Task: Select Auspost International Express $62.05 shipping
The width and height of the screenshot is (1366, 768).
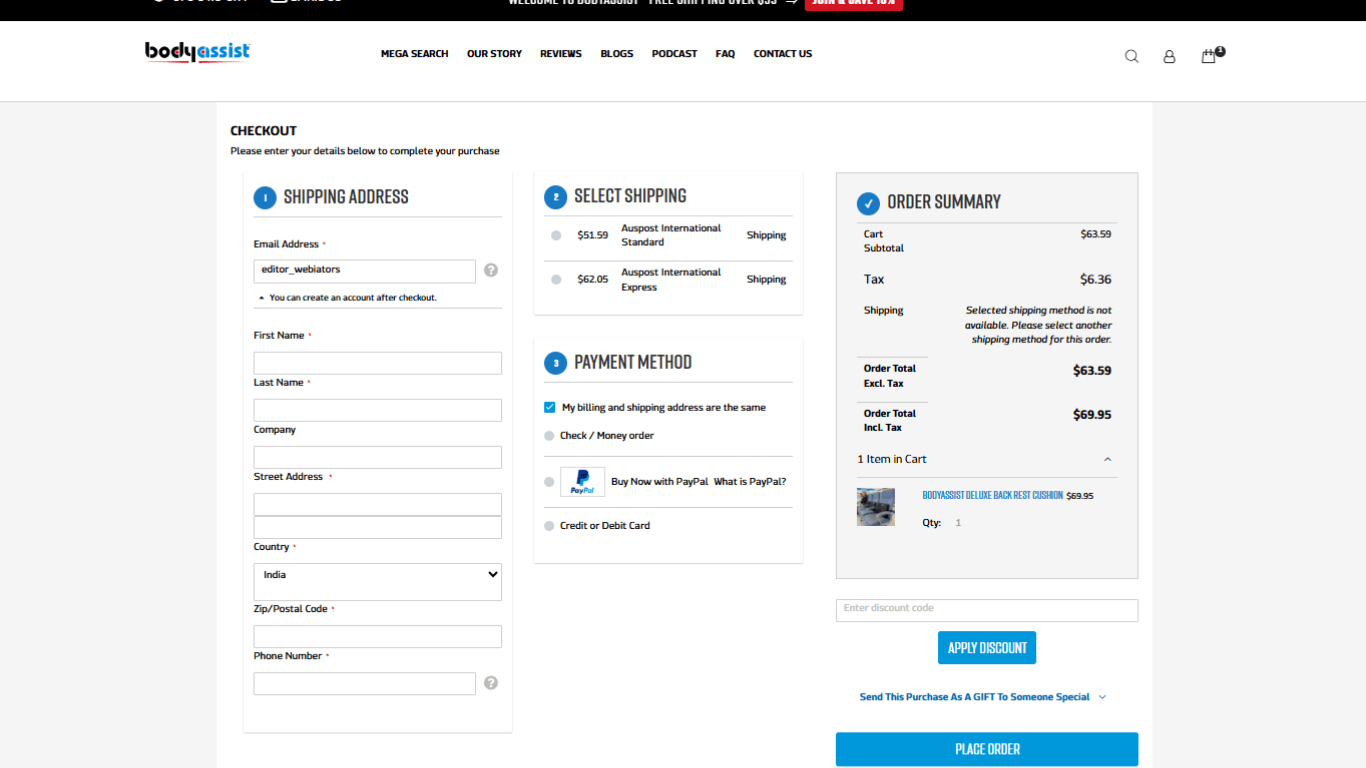Action: pyautogui.click(x=556, y=280)
